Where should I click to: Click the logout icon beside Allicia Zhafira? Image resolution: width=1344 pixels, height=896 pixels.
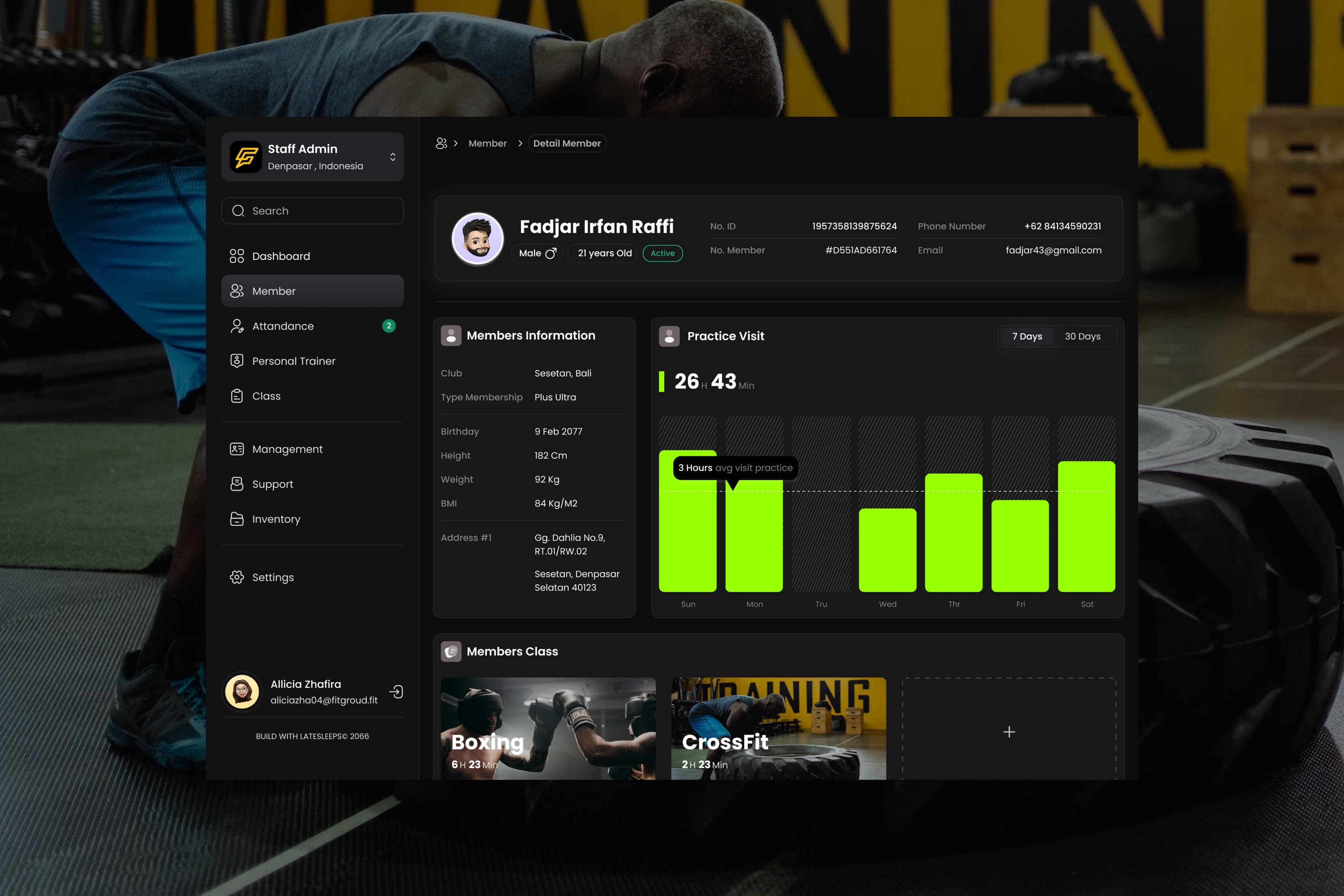tap(396, 691)
